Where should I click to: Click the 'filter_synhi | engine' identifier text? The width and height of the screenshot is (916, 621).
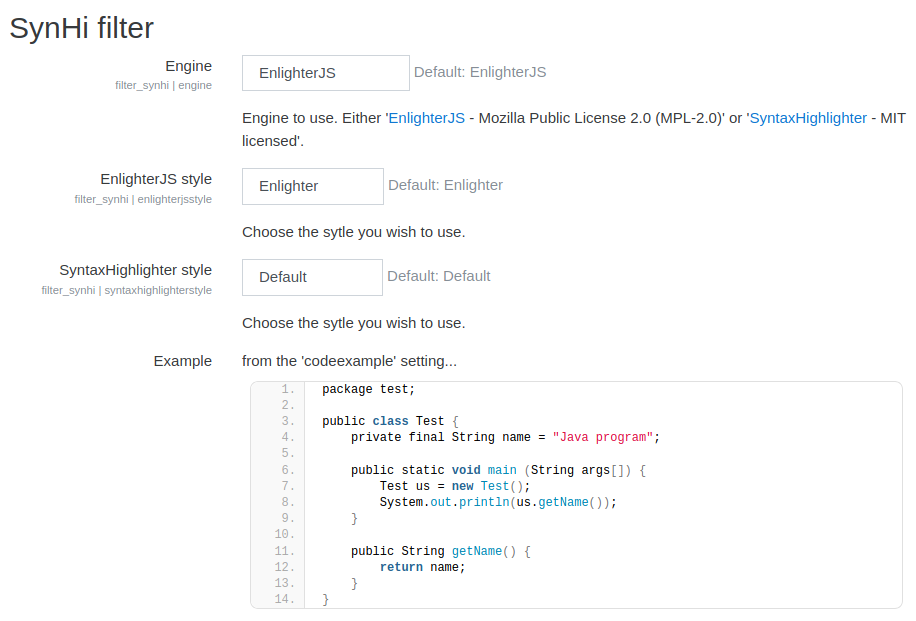(164, 85)
